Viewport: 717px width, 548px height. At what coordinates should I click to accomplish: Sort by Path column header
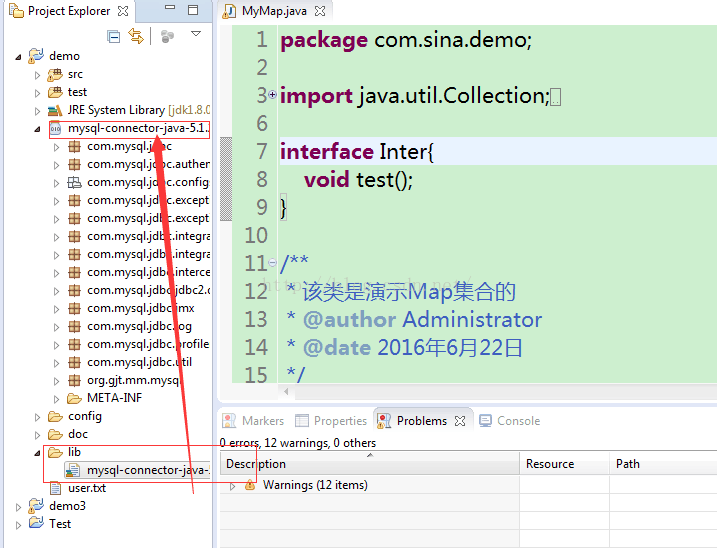663,464
